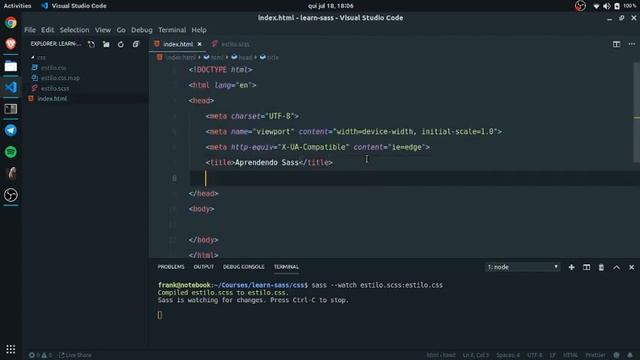The image size is (640, 360).
Task: Split the terminal panel
Action: coord(587,267)
